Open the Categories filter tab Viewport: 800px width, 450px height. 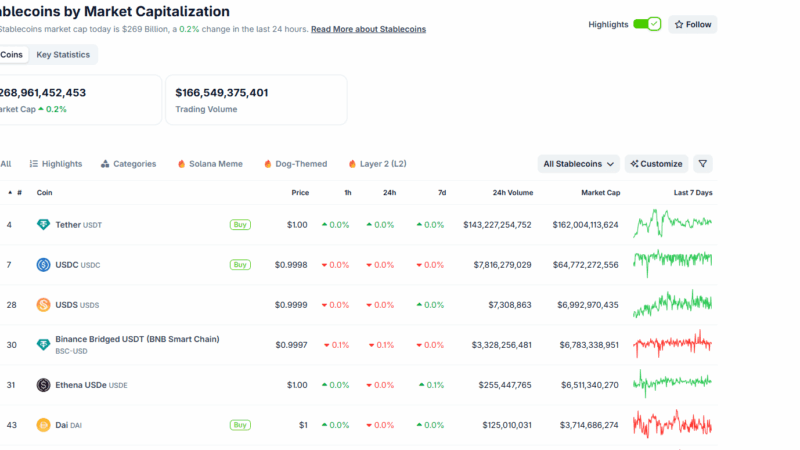pos(129,164)
